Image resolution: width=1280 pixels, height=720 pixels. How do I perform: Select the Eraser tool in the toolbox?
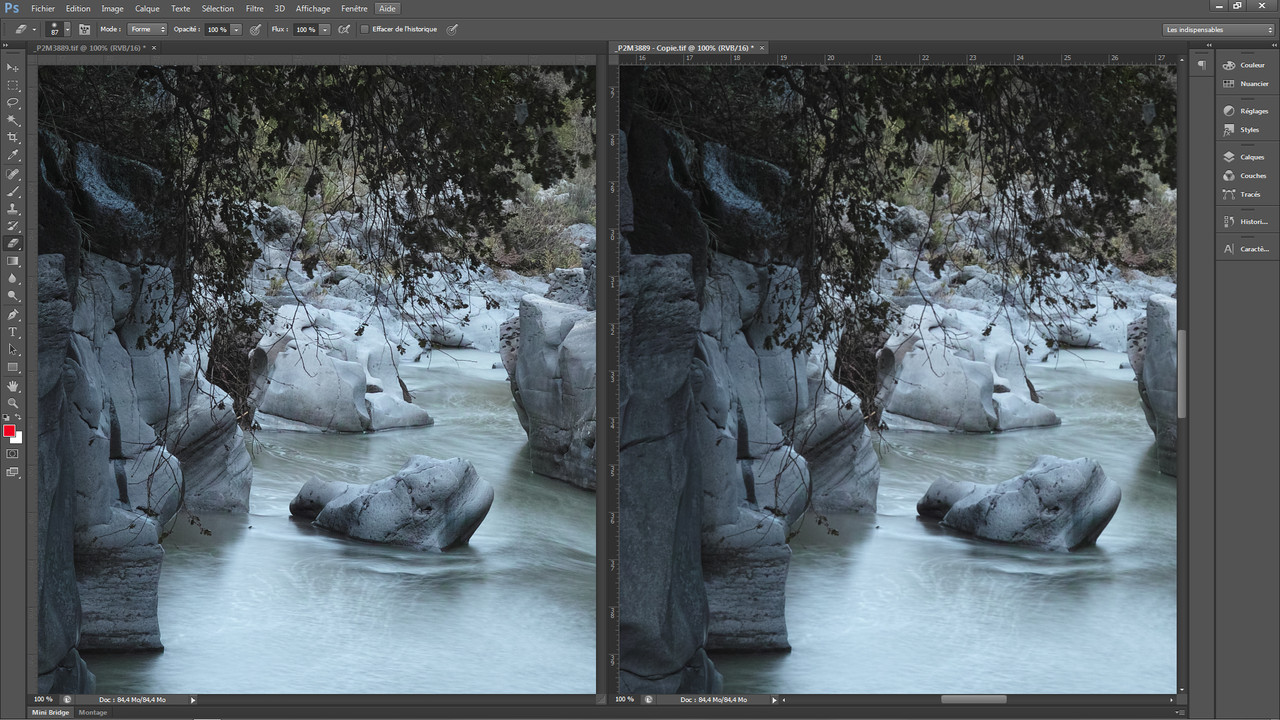(13, 243)
